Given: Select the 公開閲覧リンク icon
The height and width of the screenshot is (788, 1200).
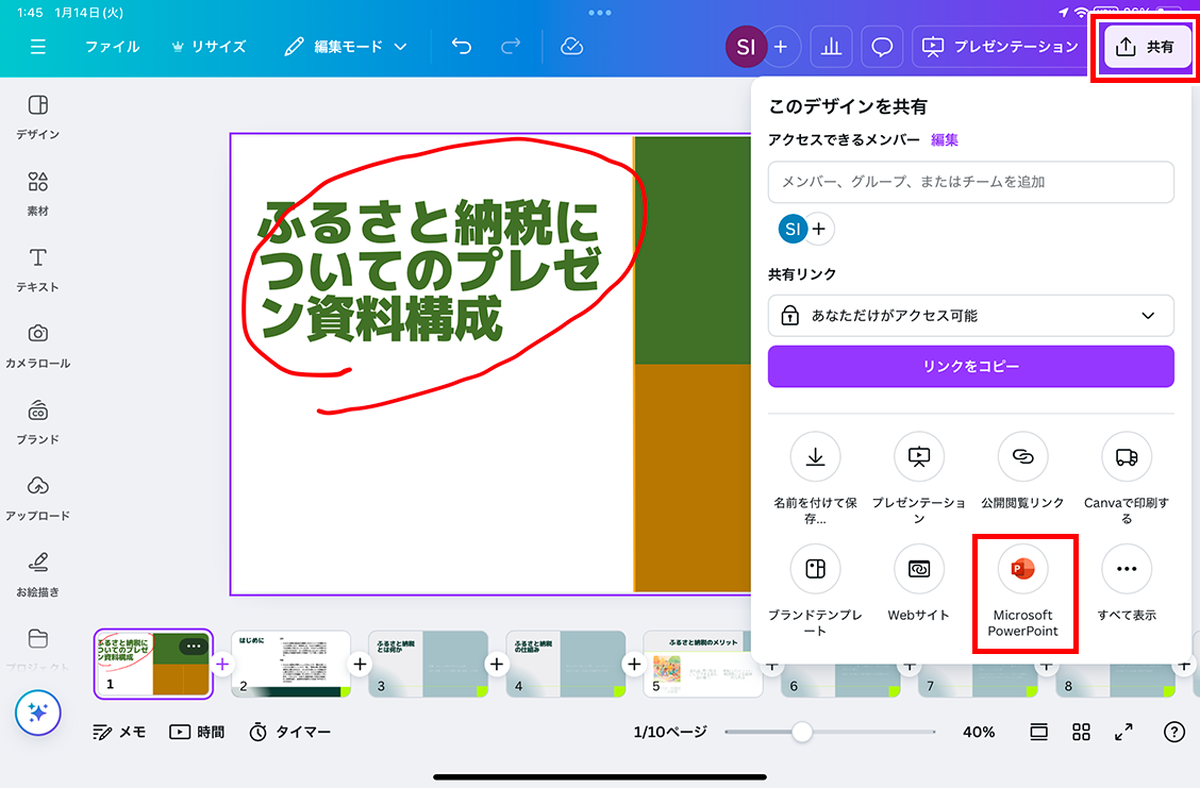Looking at the screenshot, I should 1022,457.
